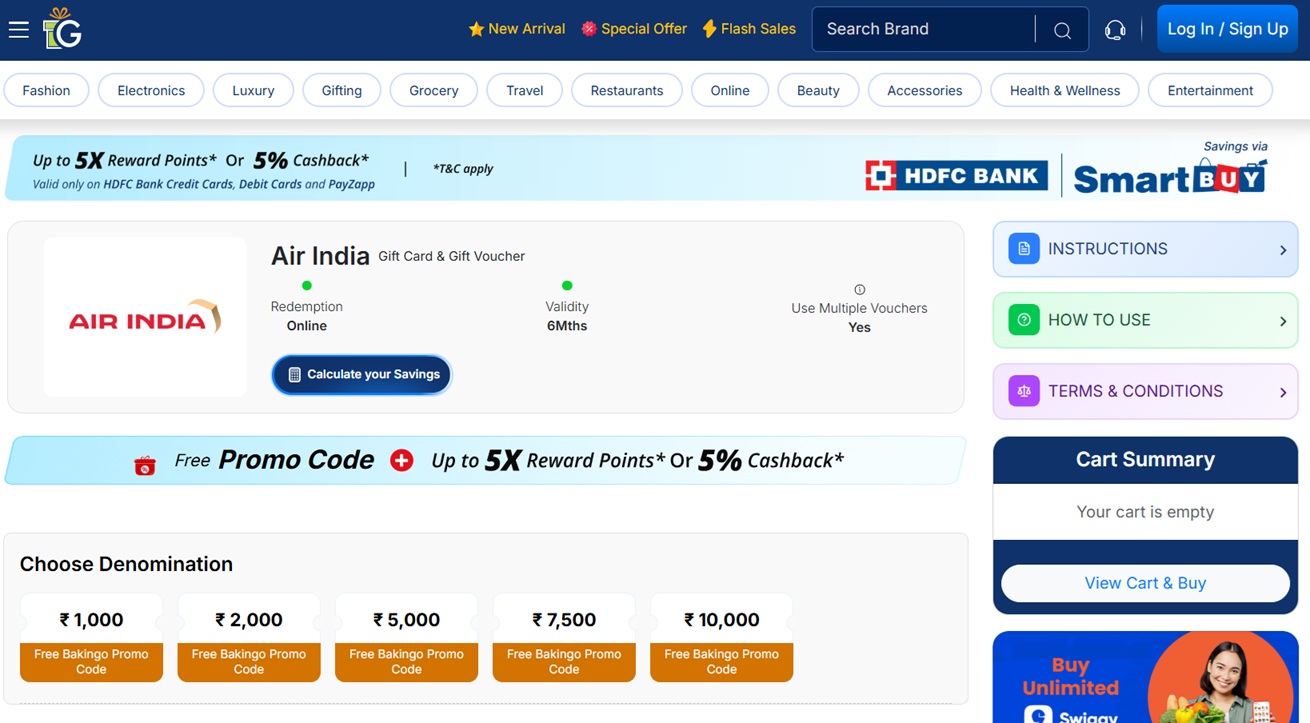Click the Air India title text

[x=320, y=256]
